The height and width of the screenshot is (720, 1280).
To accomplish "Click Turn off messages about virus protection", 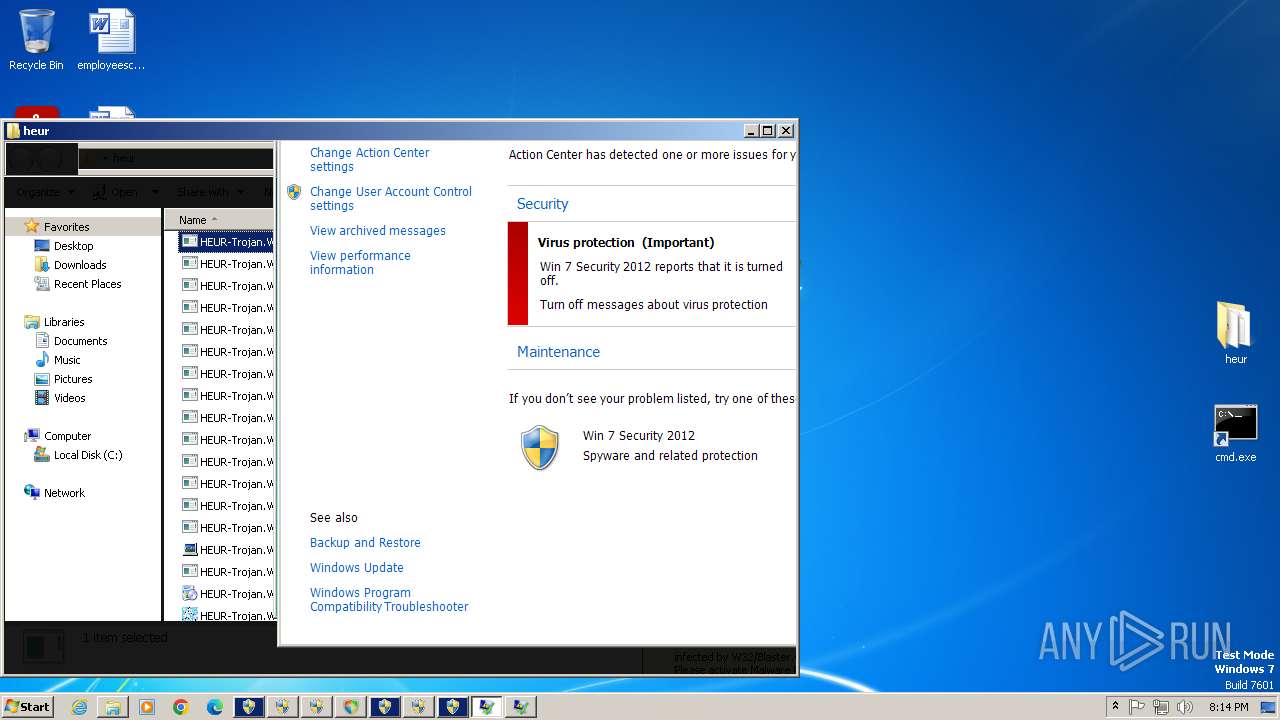I will click(x=654, y=305).
